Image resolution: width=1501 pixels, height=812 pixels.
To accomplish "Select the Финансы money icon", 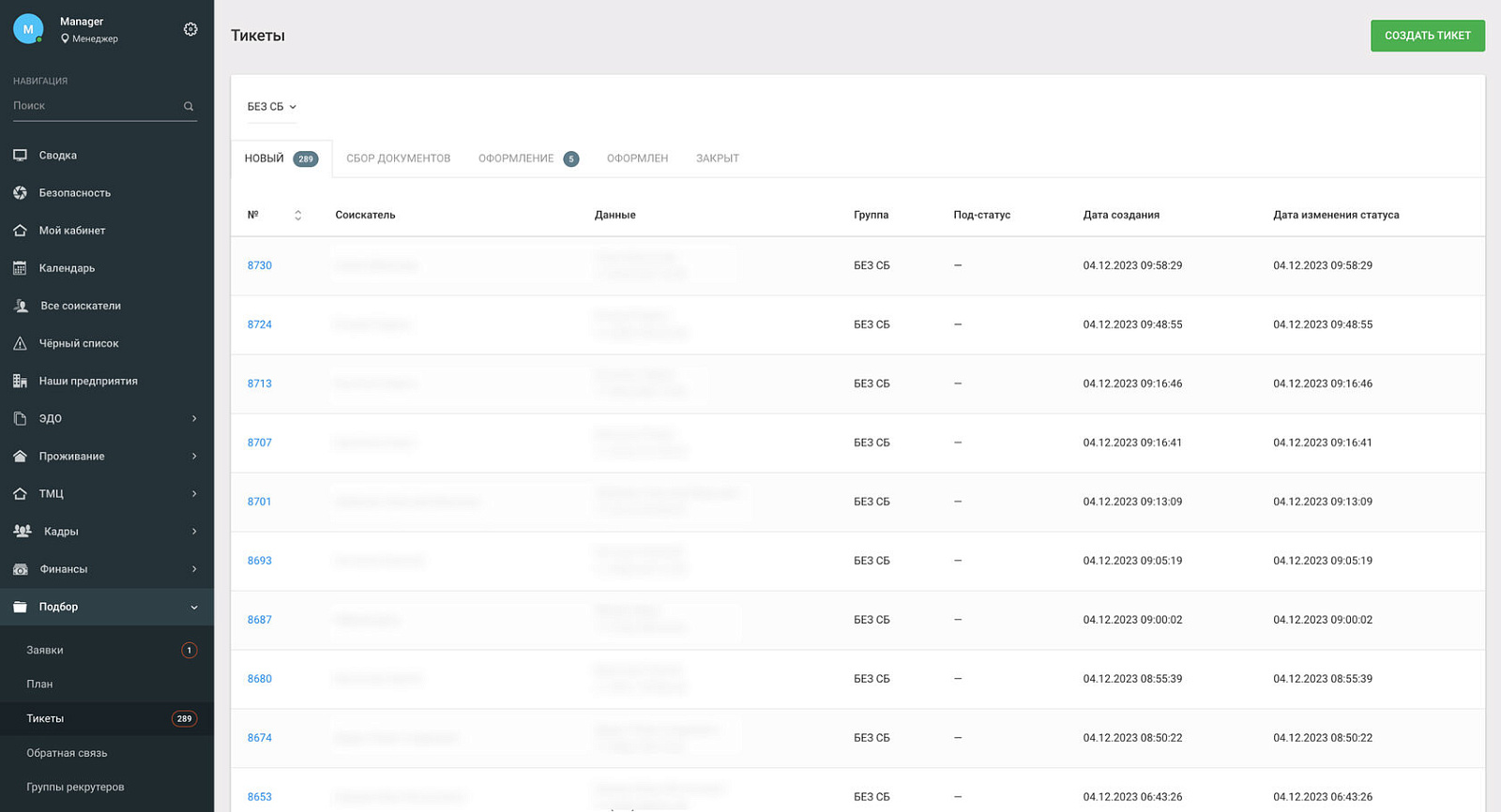I will 20,569.
